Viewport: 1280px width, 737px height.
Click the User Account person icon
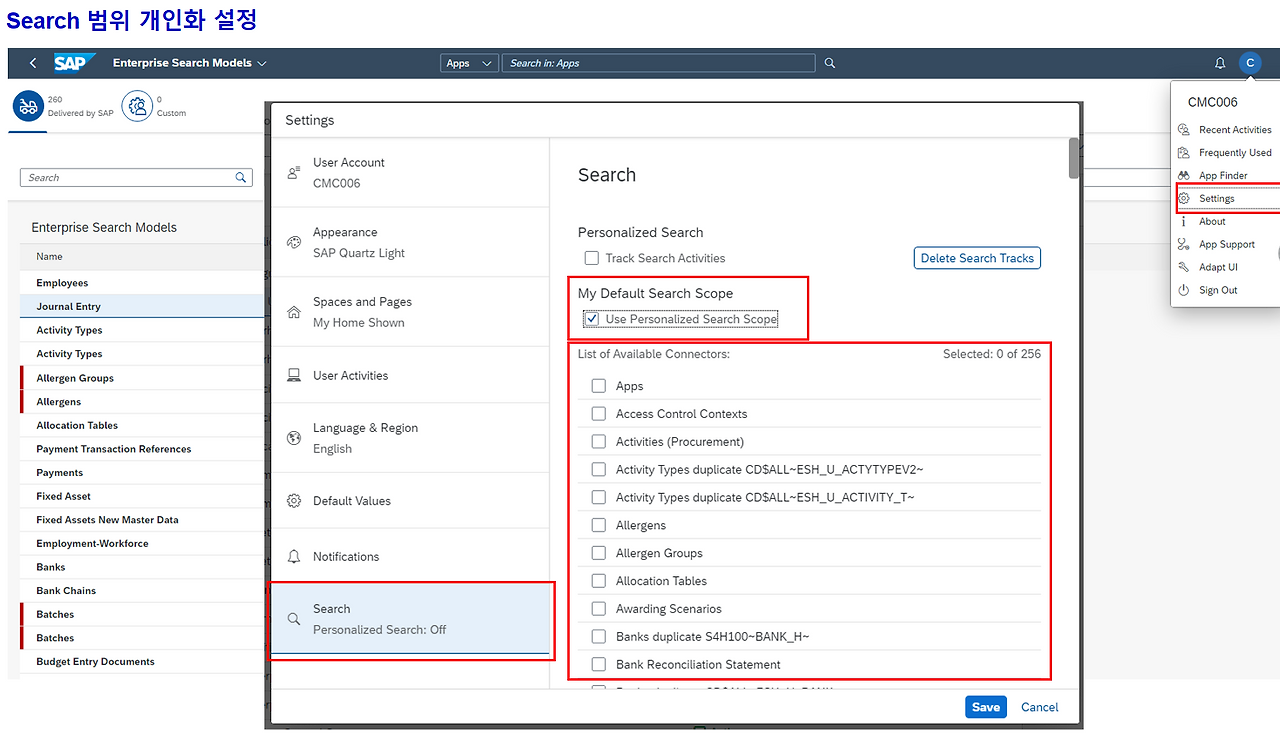[x=294, y=173]
